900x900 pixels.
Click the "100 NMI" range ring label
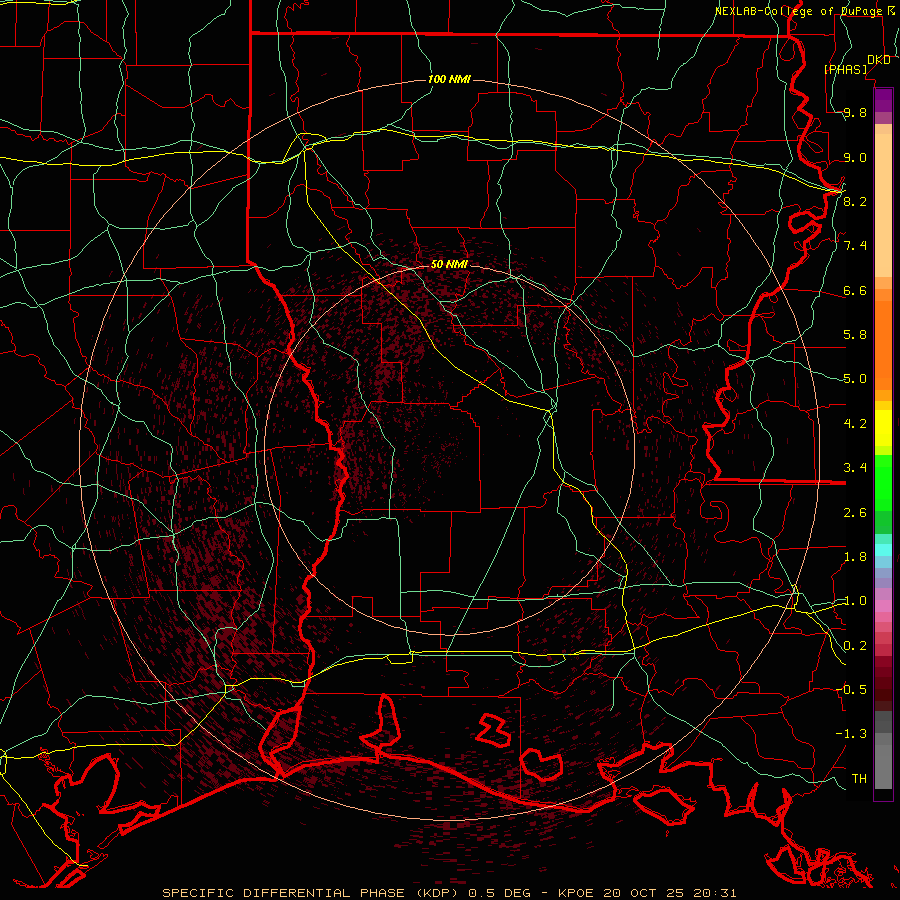click(449, 79)
